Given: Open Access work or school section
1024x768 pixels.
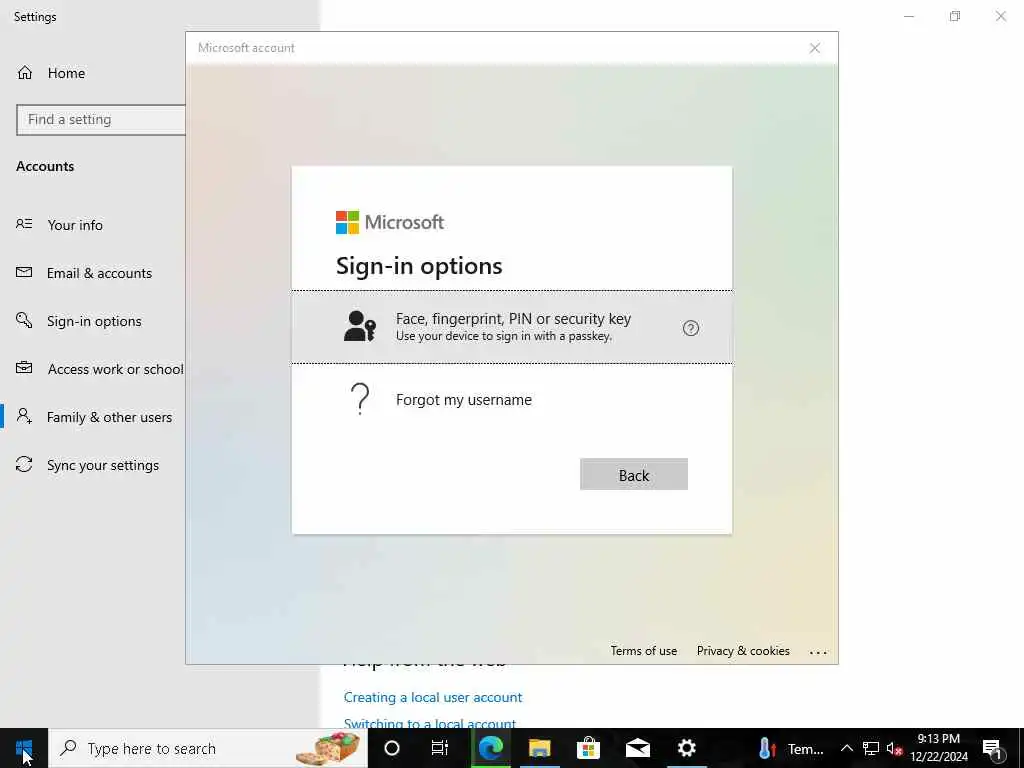Looking at the screenshot, I should click(99, 369).
